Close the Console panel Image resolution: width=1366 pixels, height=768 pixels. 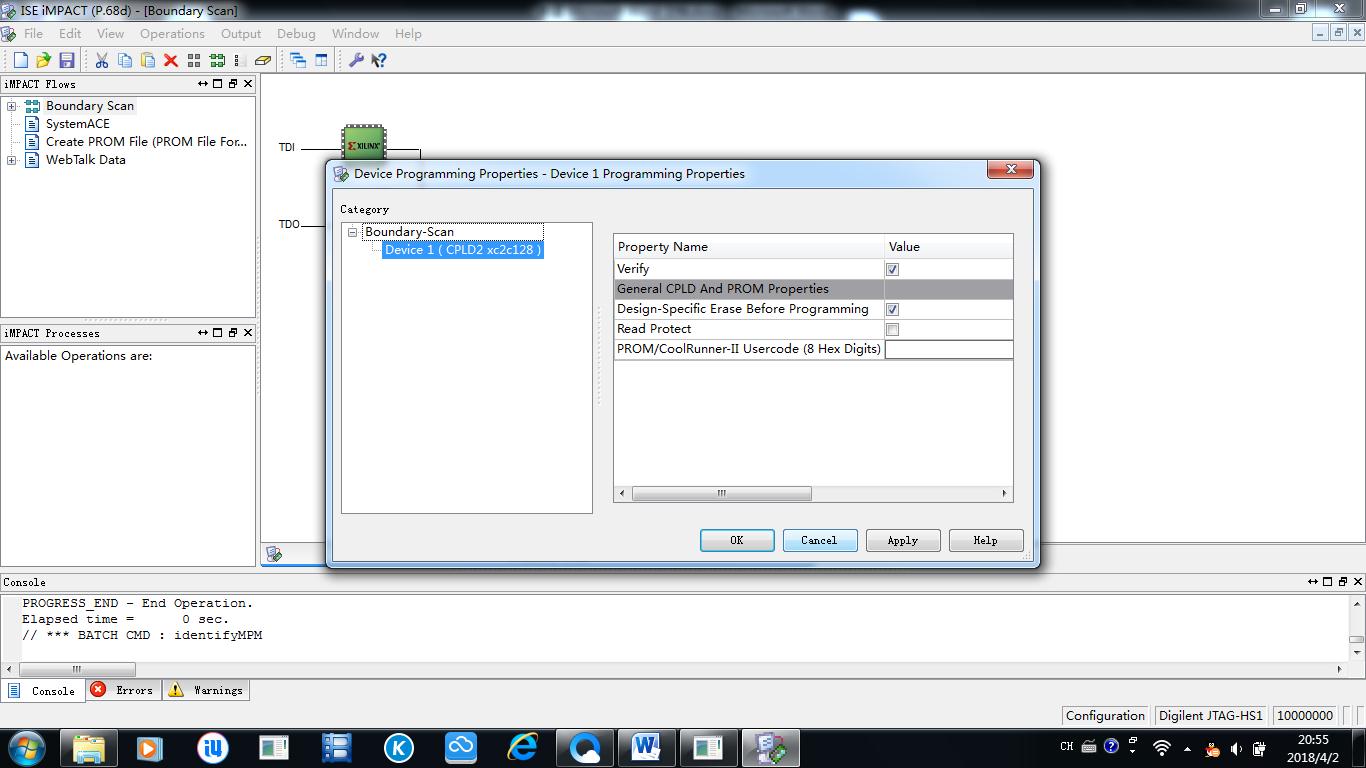click(x=1357, y=581)
